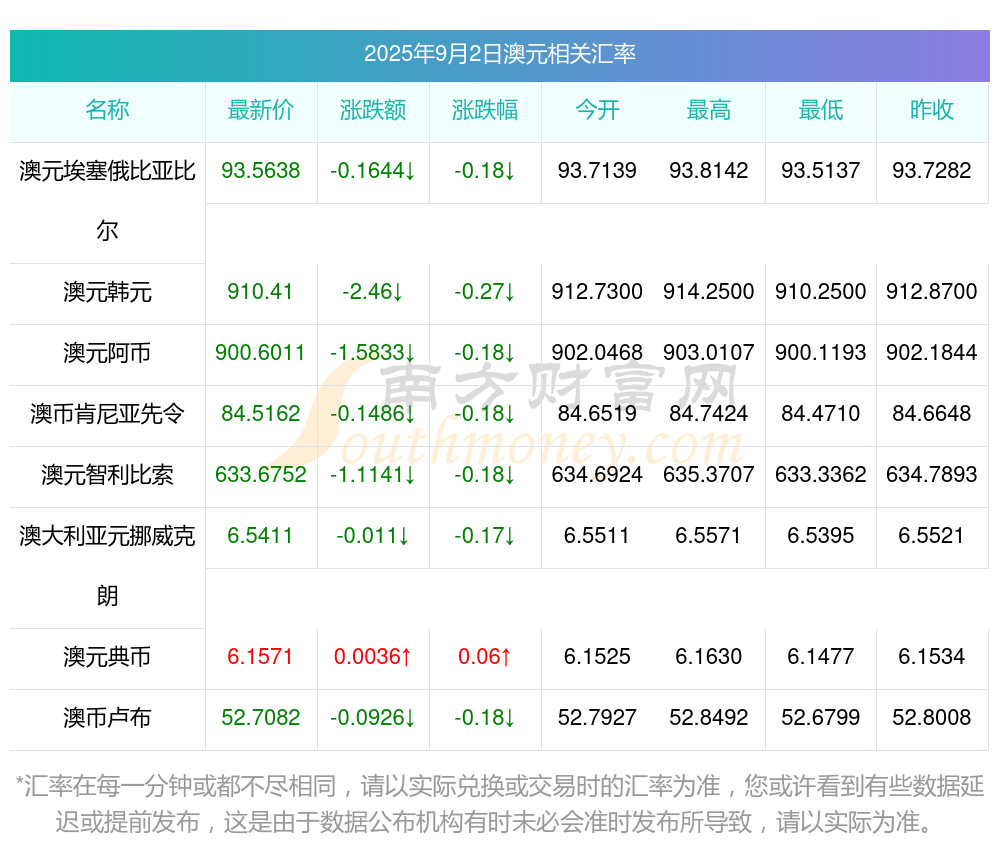Click high value 84.7424
This screenshot has width=1000, height=853.
tap(709, 414)
